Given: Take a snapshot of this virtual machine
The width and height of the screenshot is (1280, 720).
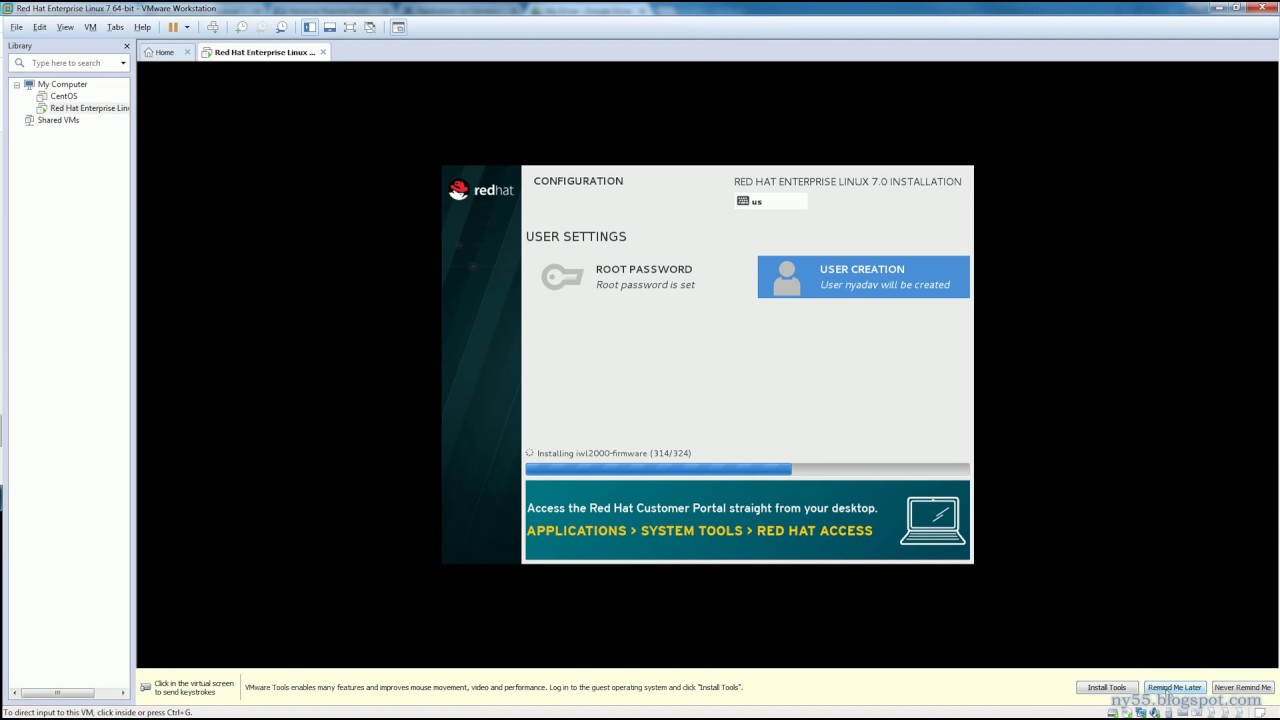Looking at the screenshot, I should (x=242, y=27).
